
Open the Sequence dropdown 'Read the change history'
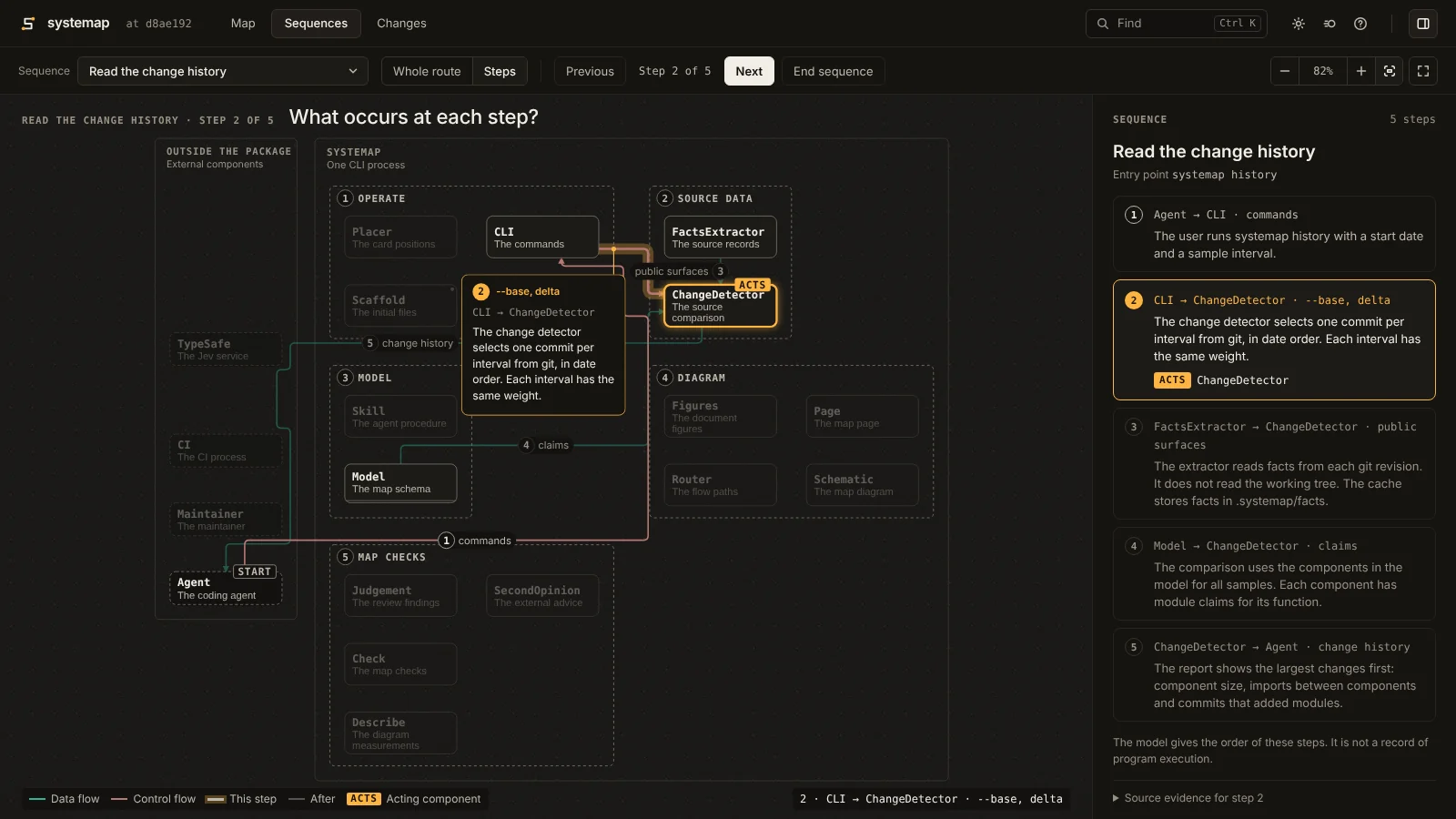point(223,71)
